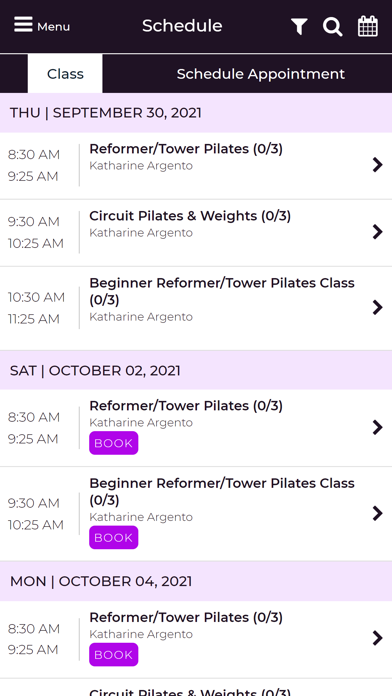The image size is (392, 696).
Task: Open Saturday 9:30 AM Beginner class arrow
Action: tap(377, 513)
